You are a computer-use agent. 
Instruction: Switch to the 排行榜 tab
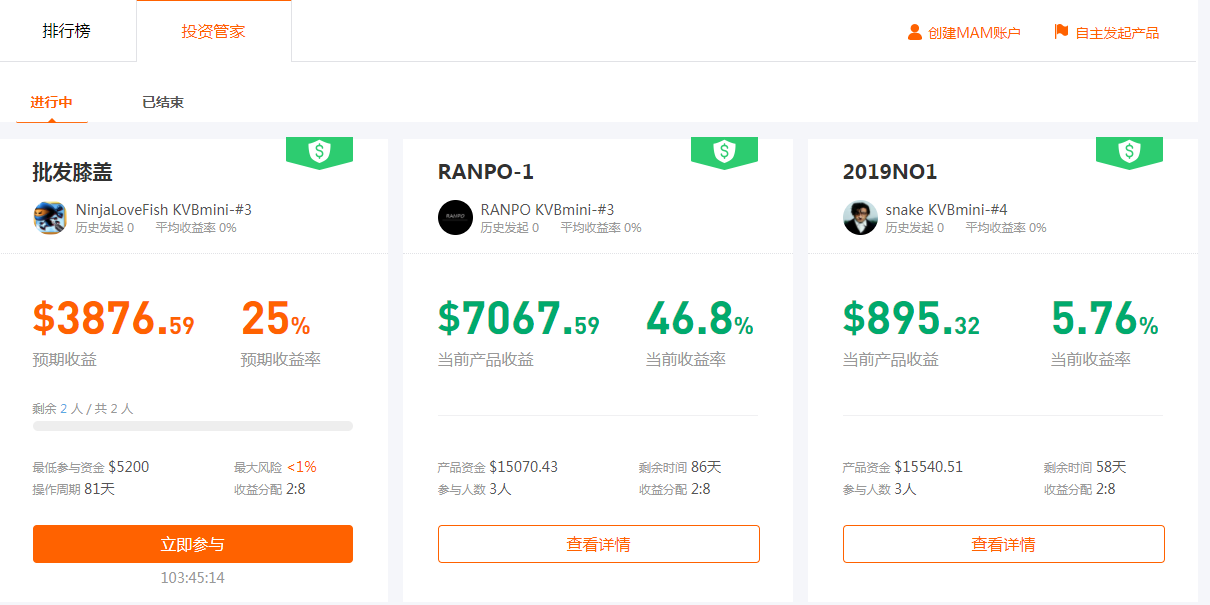point(67,31)
